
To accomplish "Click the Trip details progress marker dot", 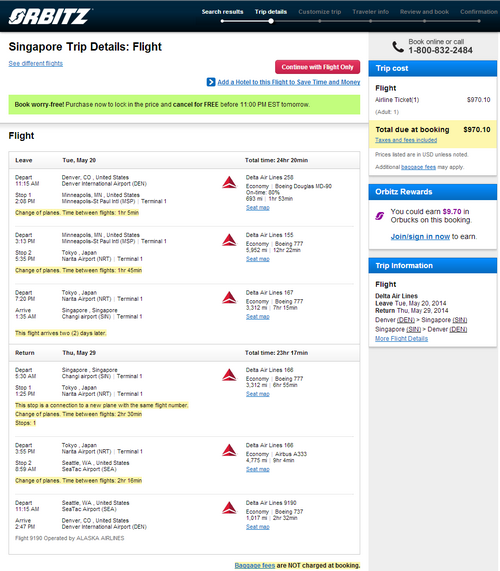I will [x=271, y=21].
